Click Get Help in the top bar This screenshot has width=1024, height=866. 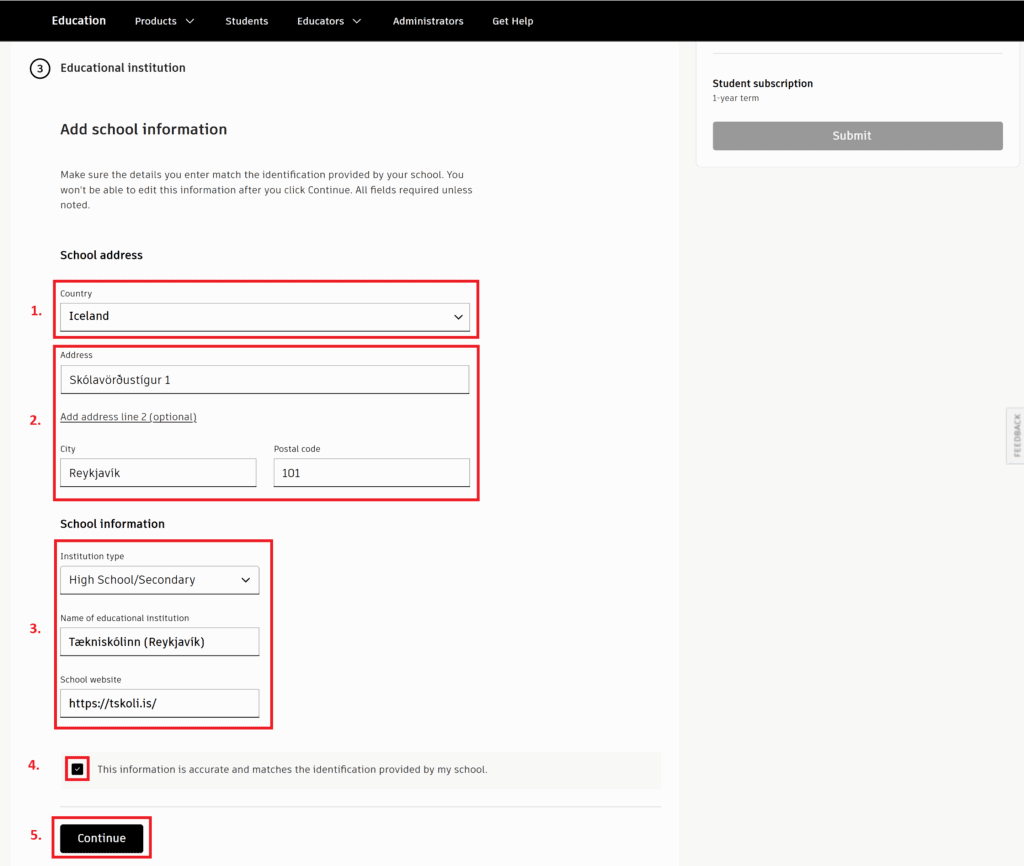513,21
